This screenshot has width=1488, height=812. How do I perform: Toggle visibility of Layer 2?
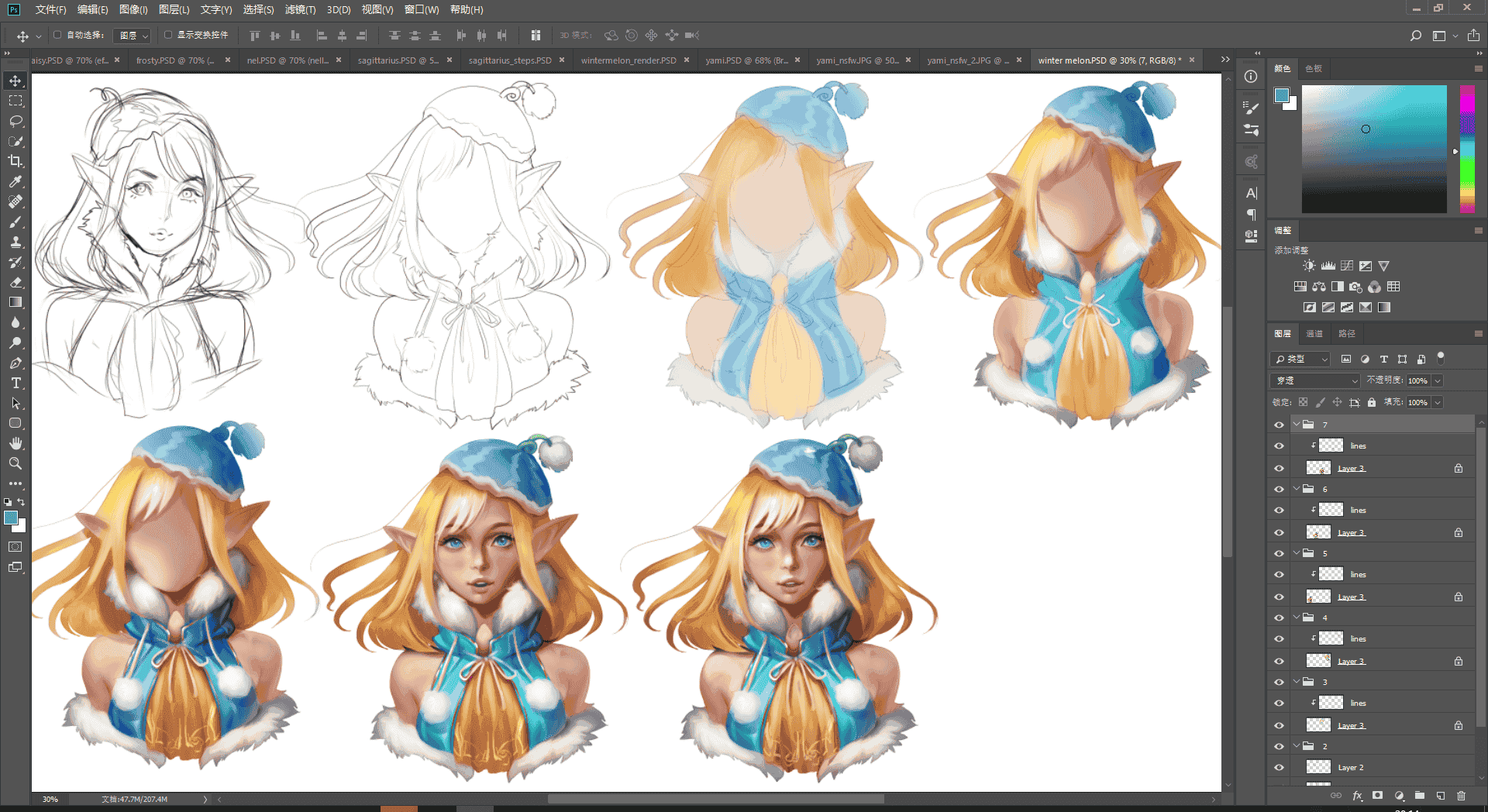pyautogui.click(x=1279, y=767)
